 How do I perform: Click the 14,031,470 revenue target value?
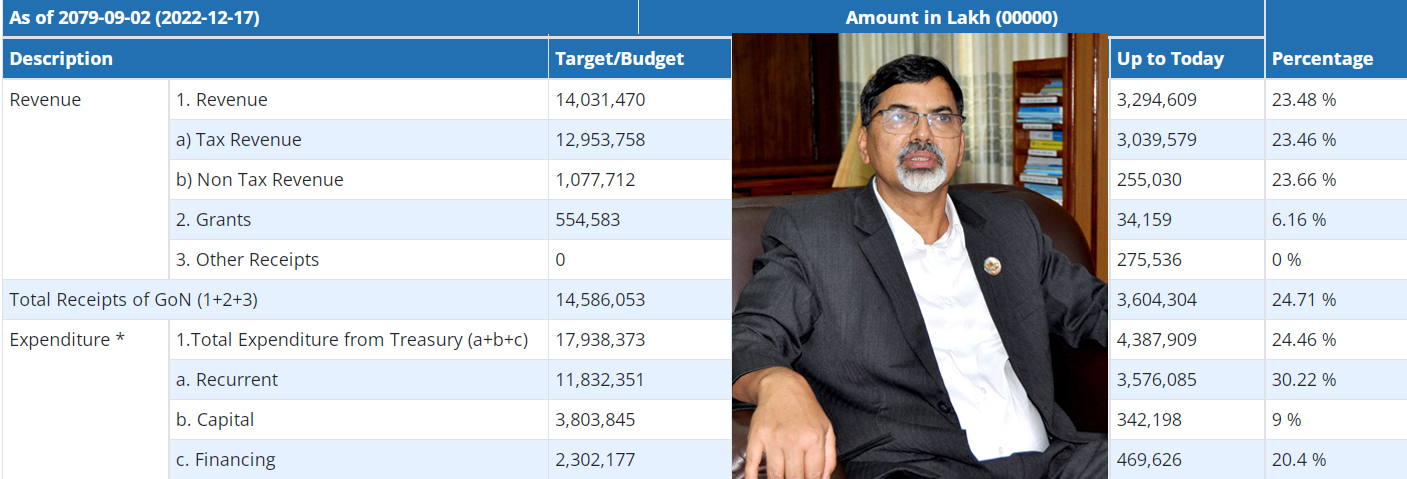(600, 100)
